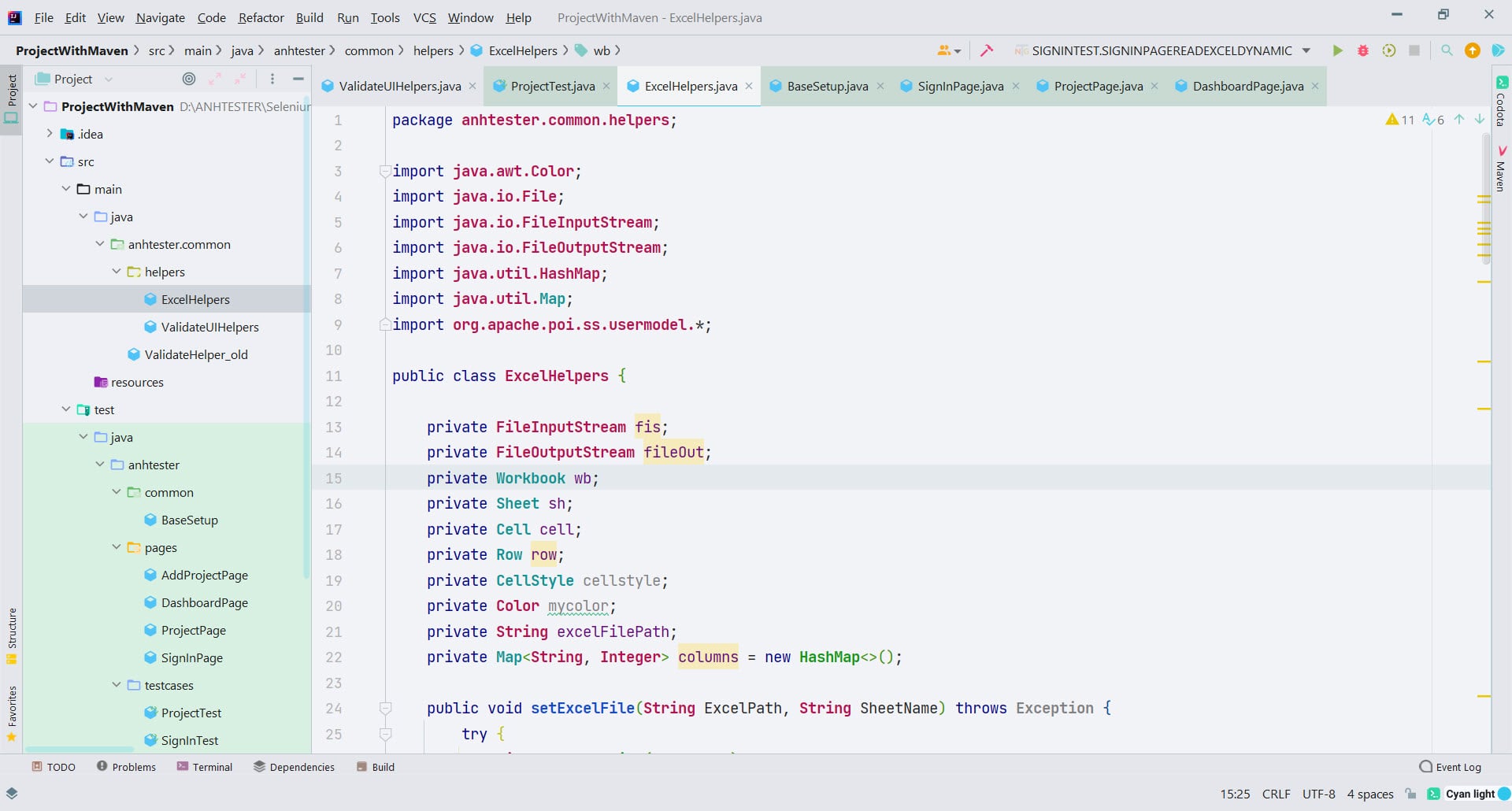Go to next highlighted error arrow
Screen dimensions: 1512x811
(x=1480, y=120)
